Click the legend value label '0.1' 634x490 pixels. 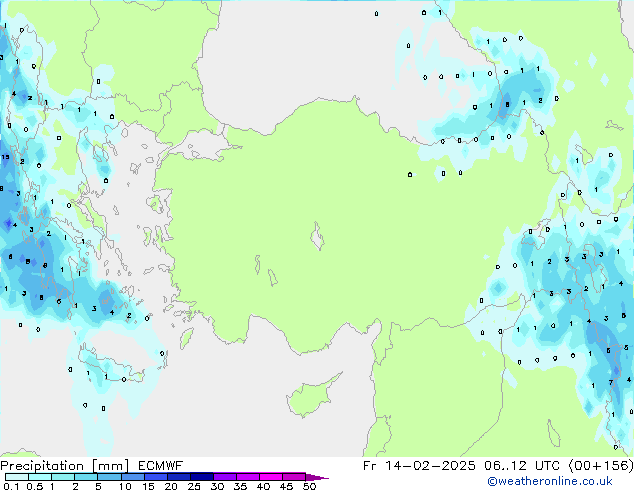[11, 486]
